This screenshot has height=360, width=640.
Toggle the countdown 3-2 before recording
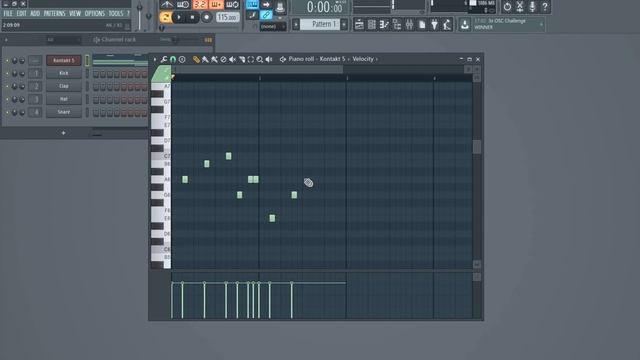(200, 5)
